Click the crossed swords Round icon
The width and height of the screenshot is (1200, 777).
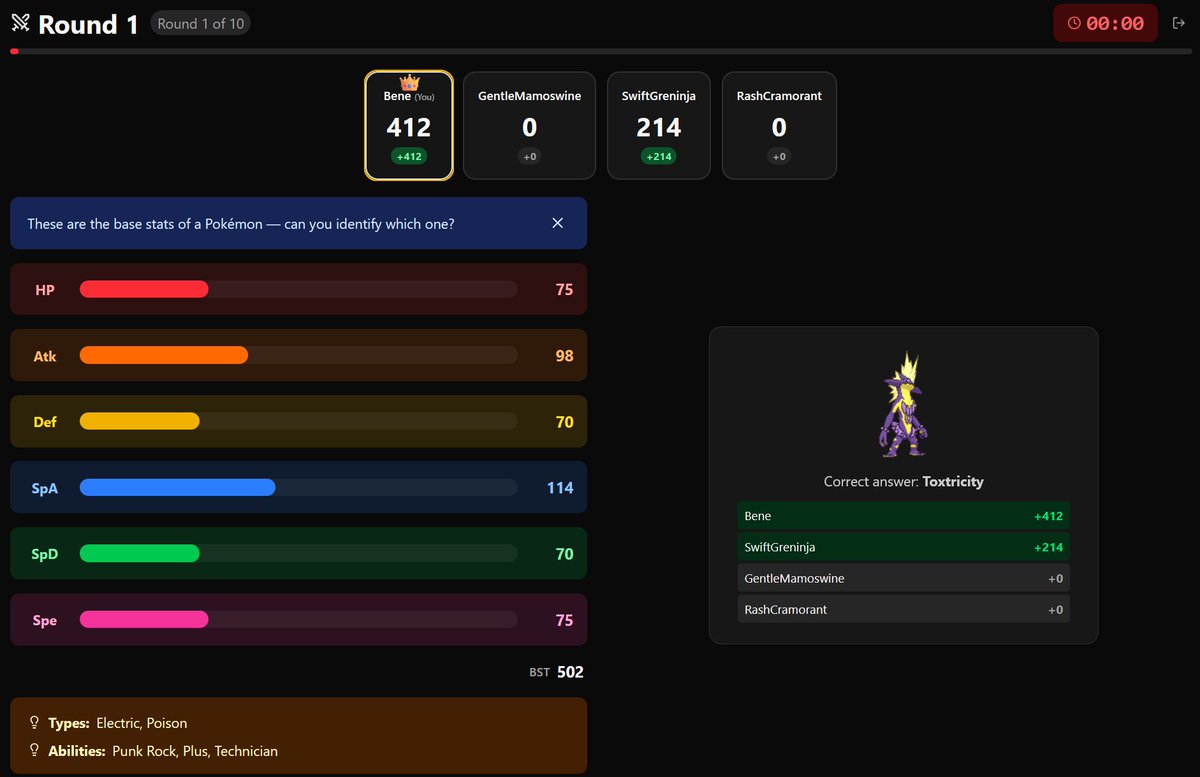20,24
